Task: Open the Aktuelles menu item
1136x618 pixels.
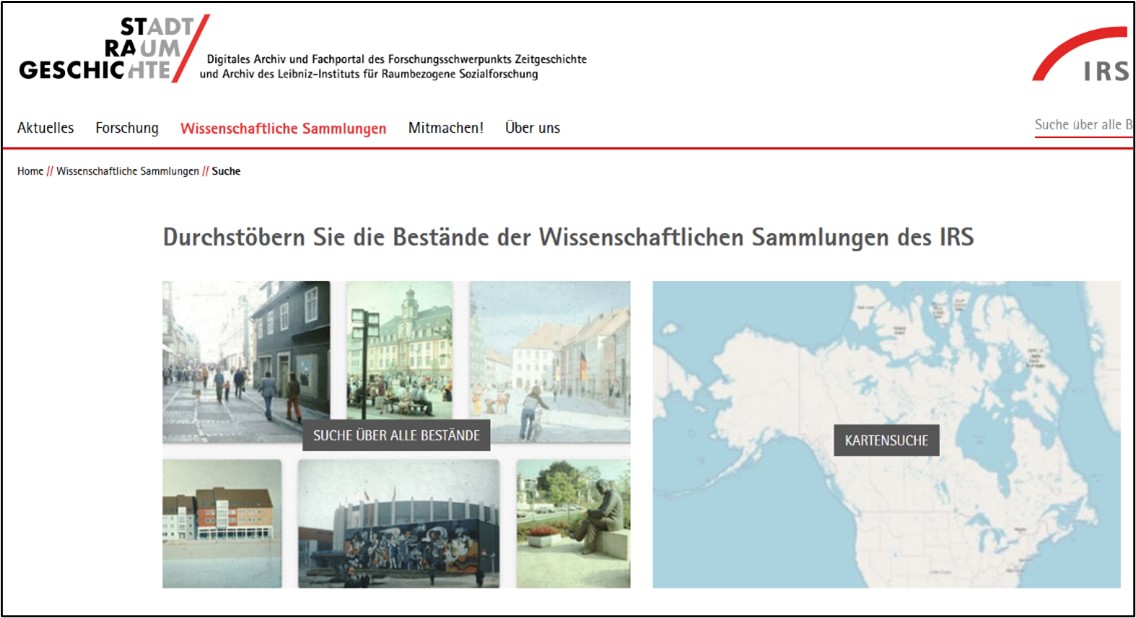Action: coord(45,128)
